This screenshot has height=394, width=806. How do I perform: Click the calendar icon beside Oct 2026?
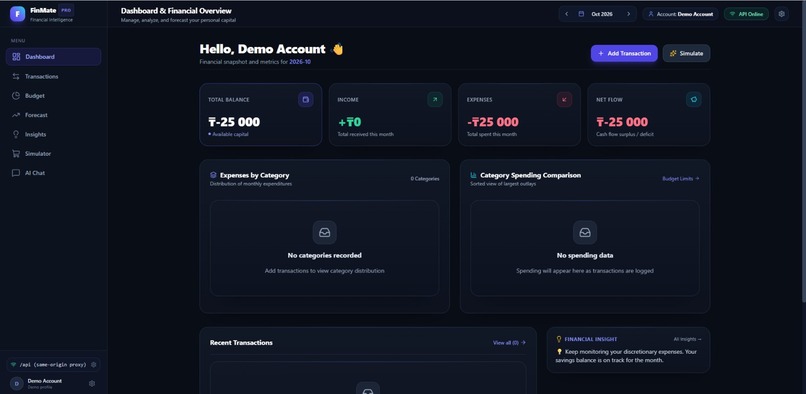(x=581, y=14)
